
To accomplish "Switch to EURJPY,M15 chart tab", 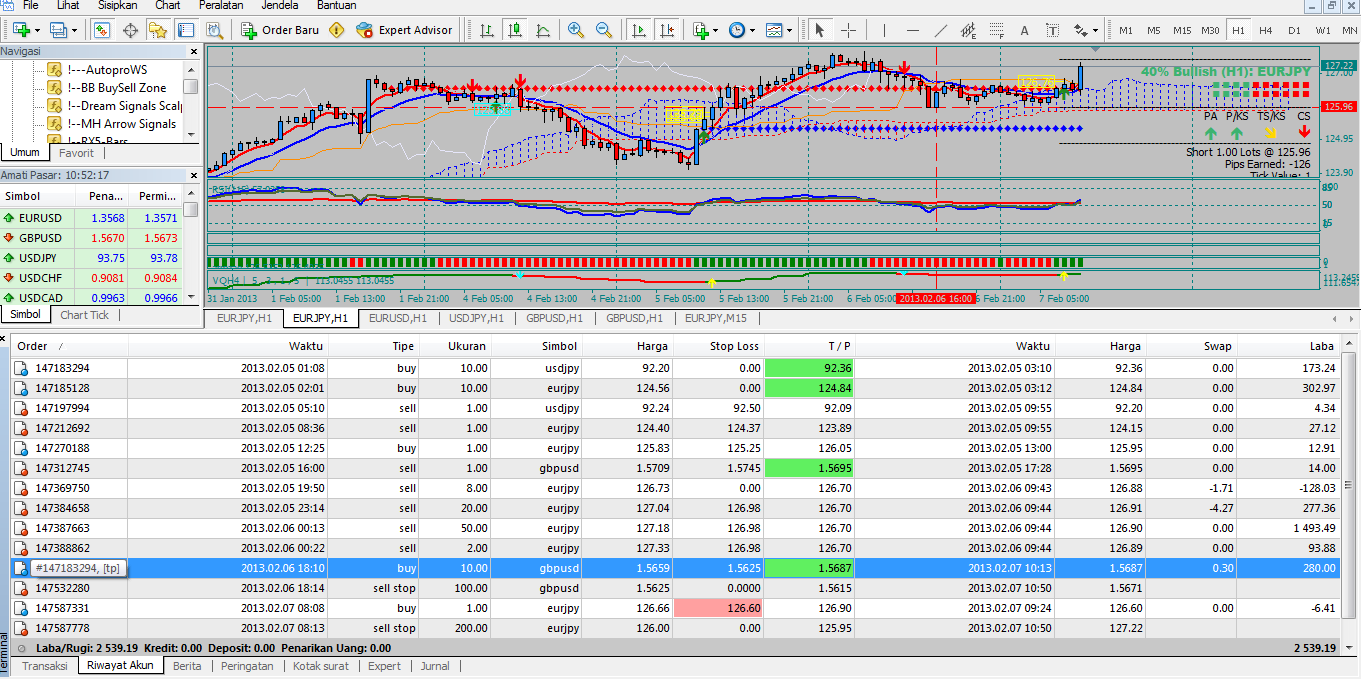I will (717, 318).
